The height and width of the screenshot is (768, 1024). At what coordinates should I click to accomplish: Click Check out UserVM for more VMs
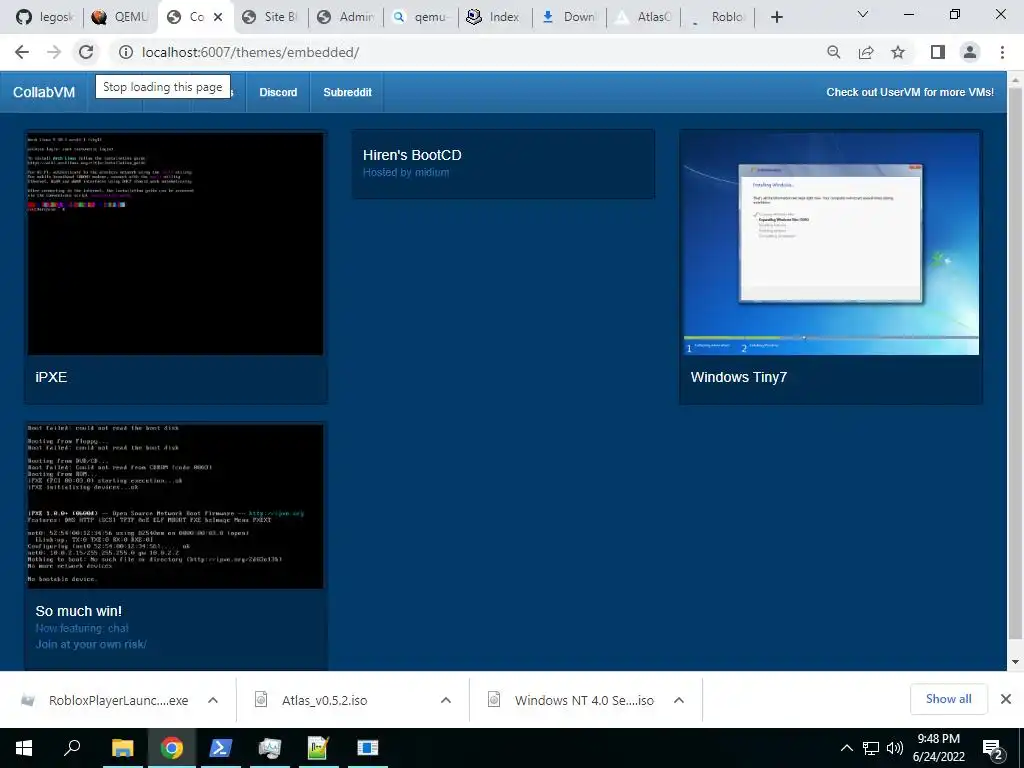[x=910, y=92]
